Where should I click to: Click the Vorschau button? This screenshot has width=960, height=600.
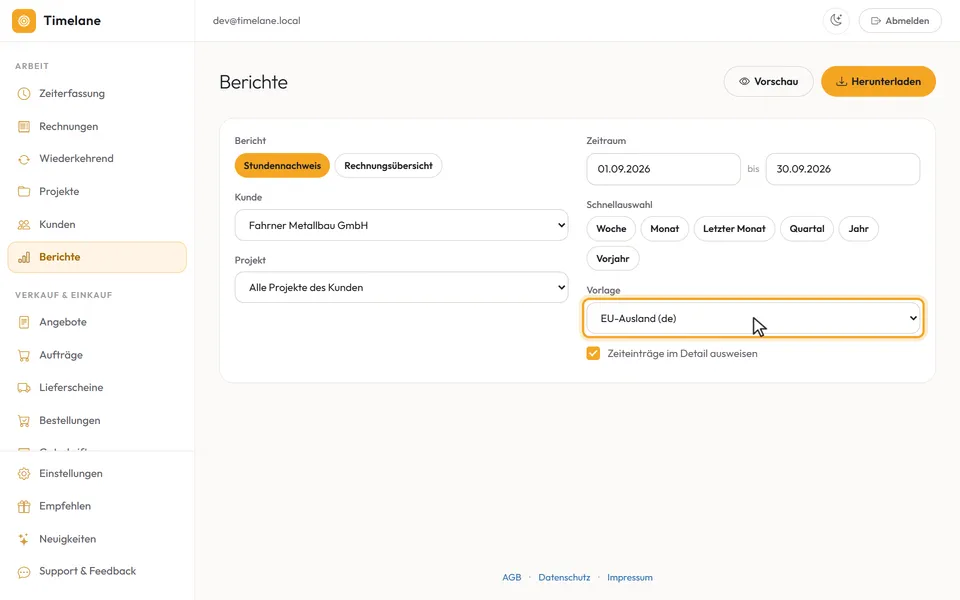[x=768, y=81]
